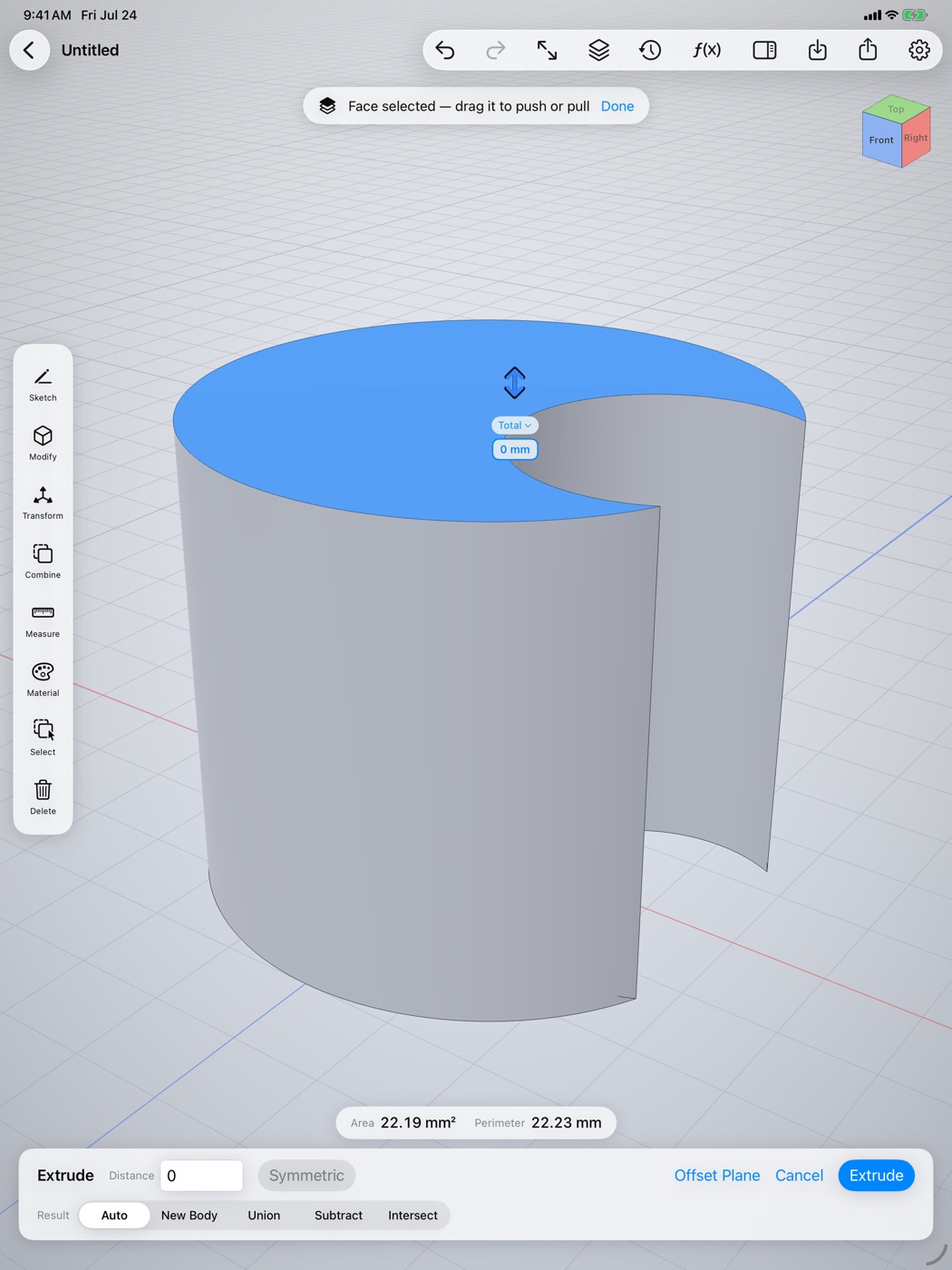Viewport: 952px width, 1270px height.
Task: Open the Measure tool
Action: point(43,620)
